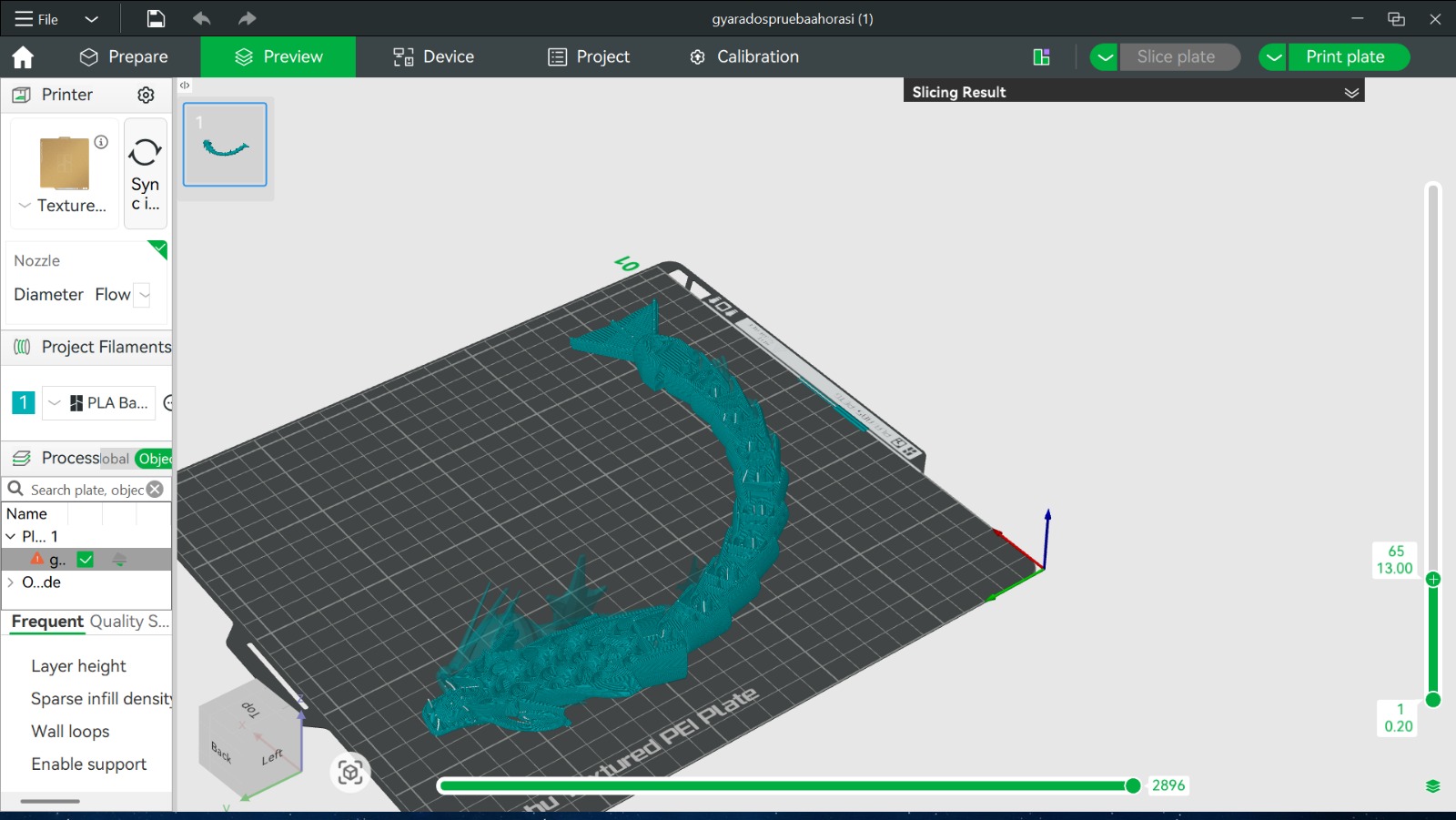Image resolution: width=1456 pixels, height=820 pixels.
Task: Switch process mode to Objects
Action: tap(154, 459)
